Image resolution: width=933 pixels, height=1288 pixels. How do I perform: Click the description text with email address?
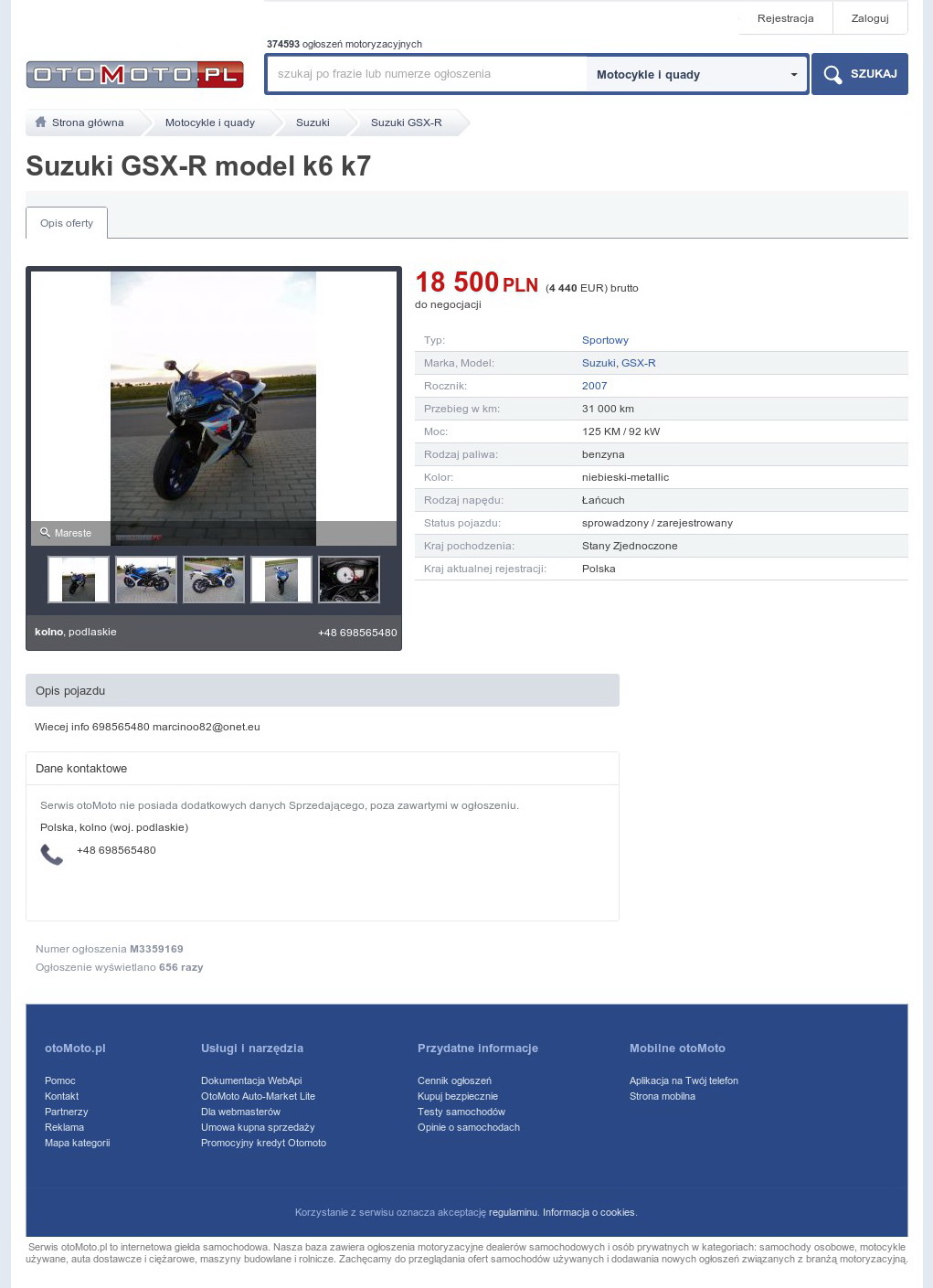pos(147,727)
